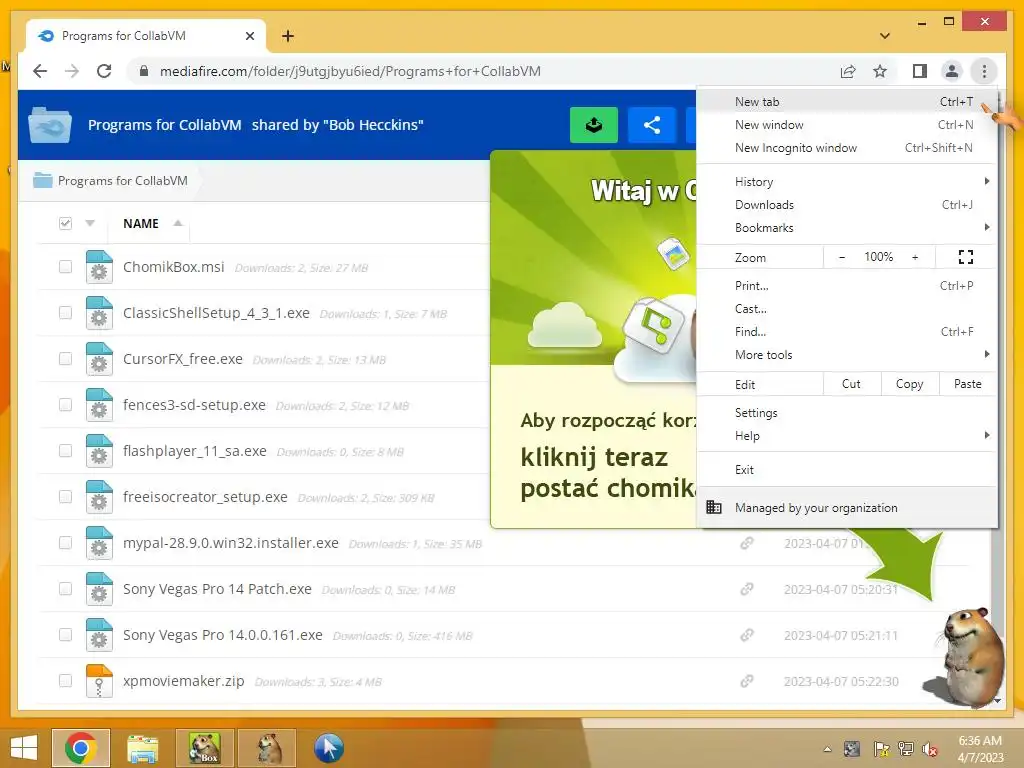Click the Paste button in Edit row
Screen dimensions: 1024x768
pos(968,384)
